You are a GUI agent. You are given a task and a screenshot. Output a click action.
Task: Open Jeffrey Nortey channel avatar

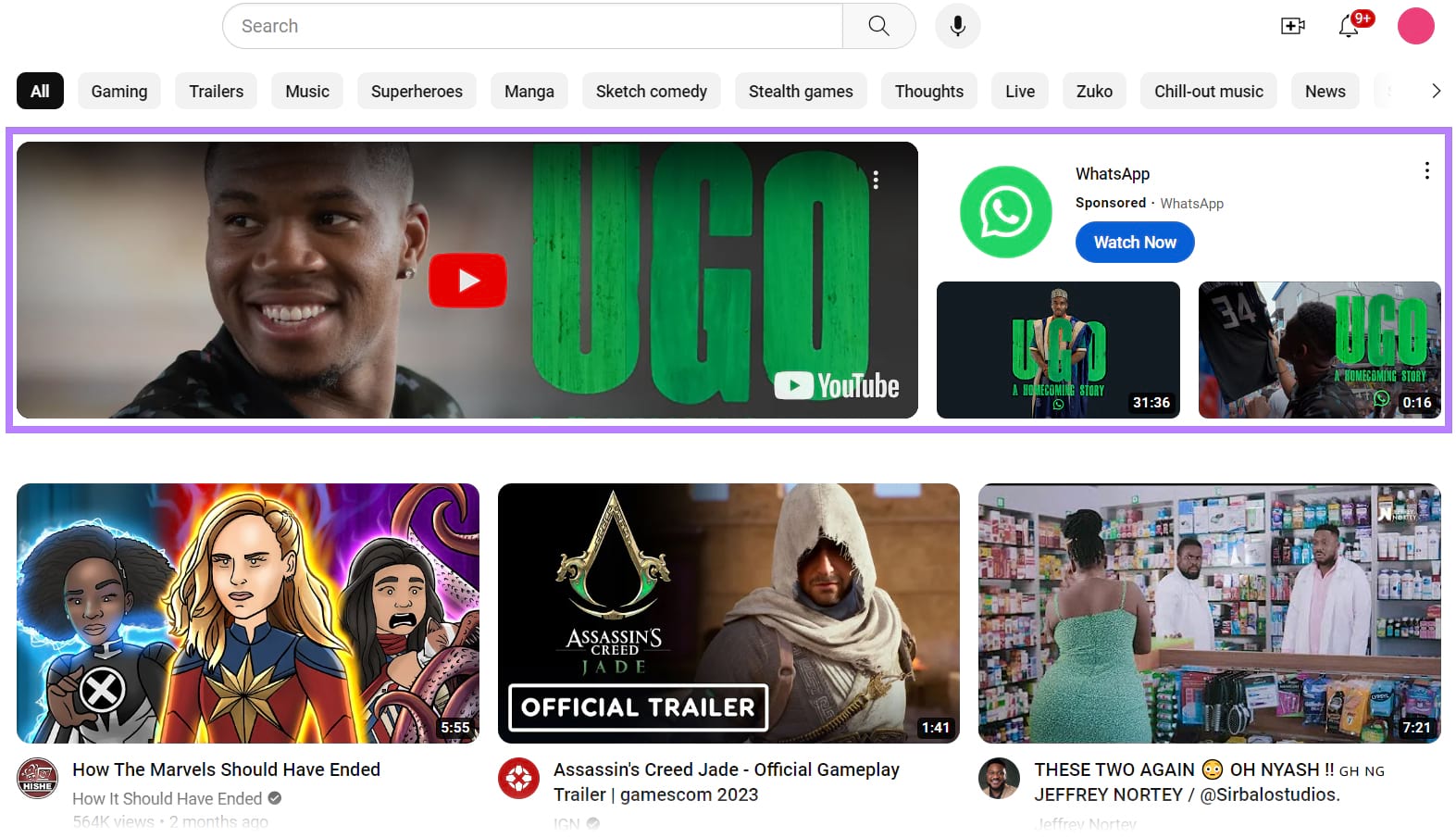click(x=999, y=779)
